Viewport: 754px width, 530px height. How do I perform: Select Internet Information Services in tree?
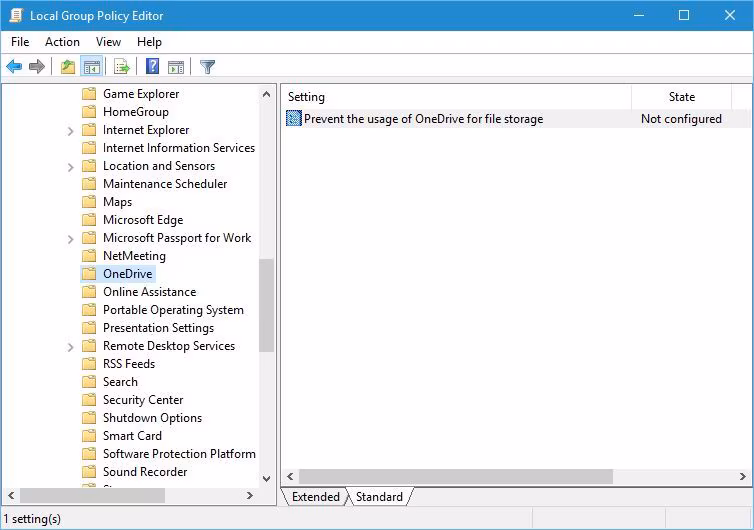[179, 148]
